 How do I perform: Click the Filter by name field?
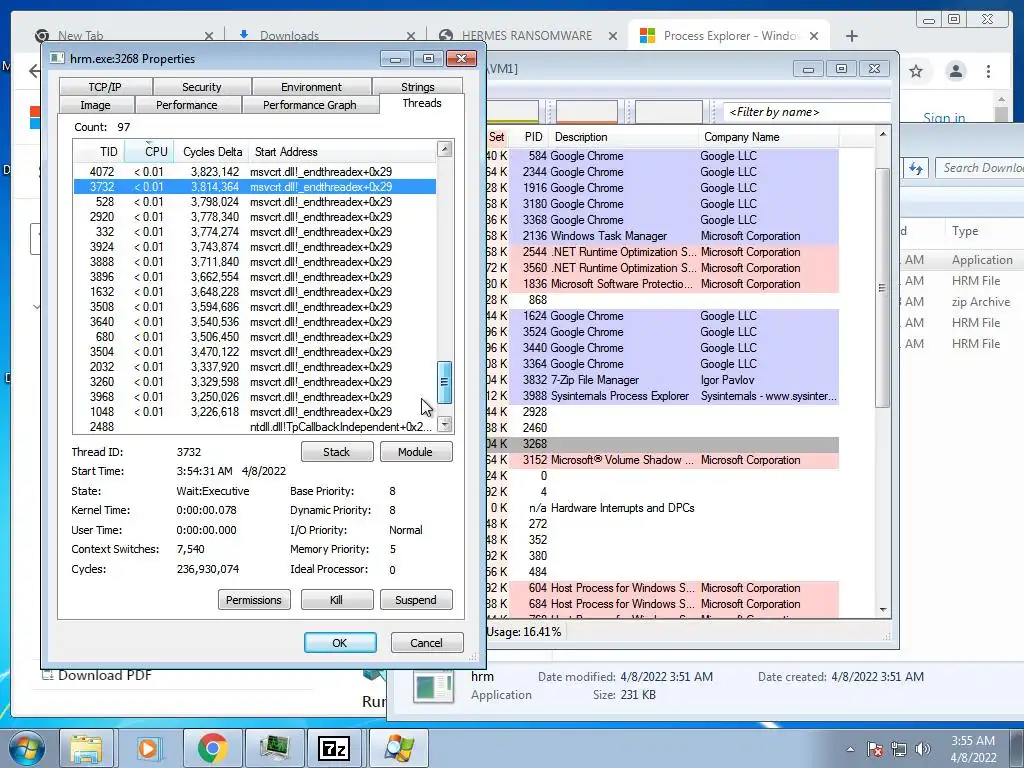point(807,112)
